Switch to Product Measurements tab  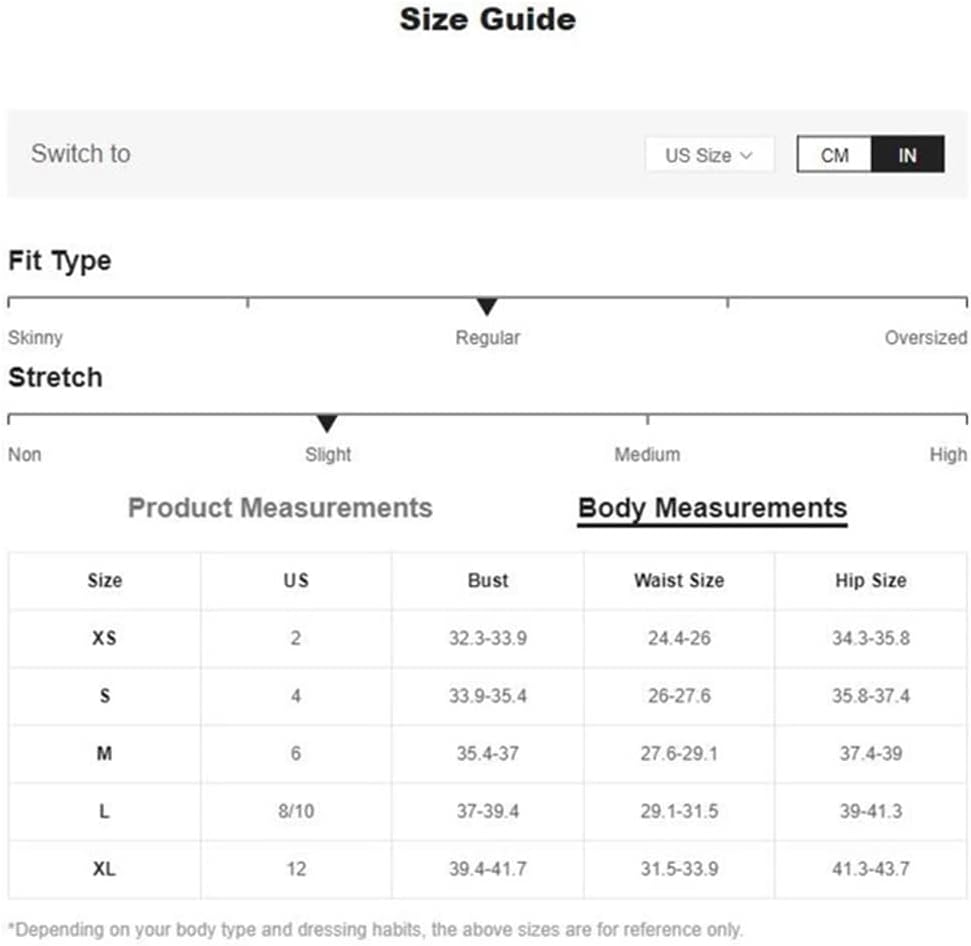click(280, 508)
